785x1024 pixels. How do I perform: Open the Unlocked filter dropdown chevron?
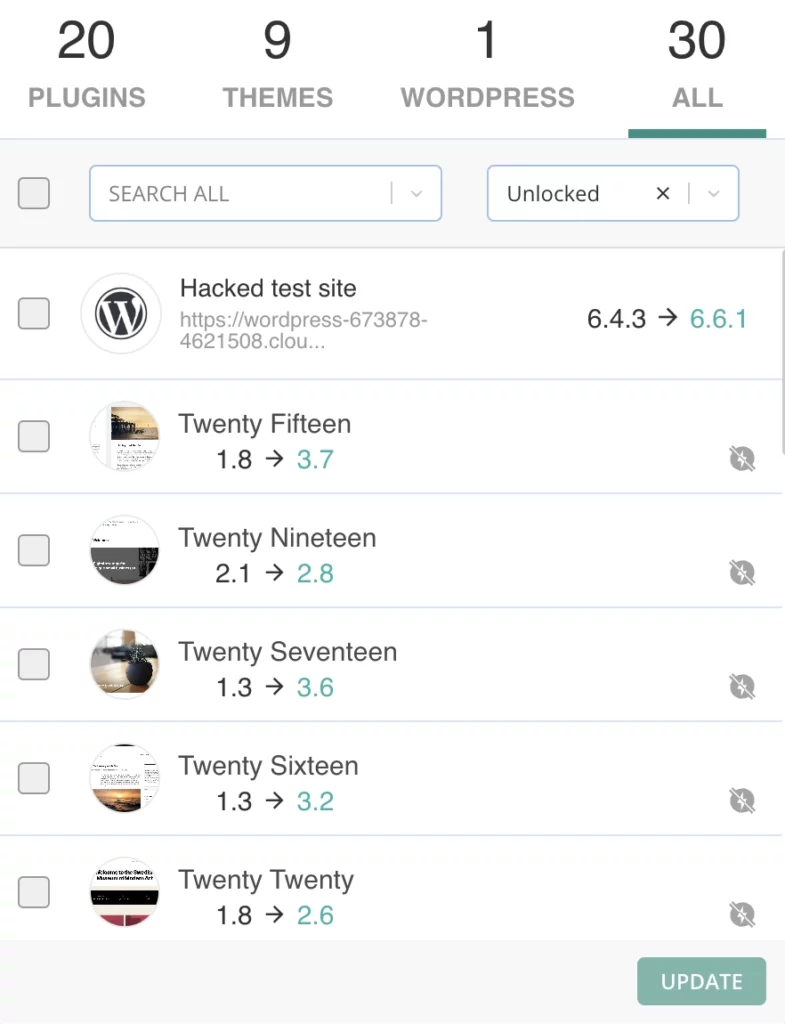click(x=713, y=194)
